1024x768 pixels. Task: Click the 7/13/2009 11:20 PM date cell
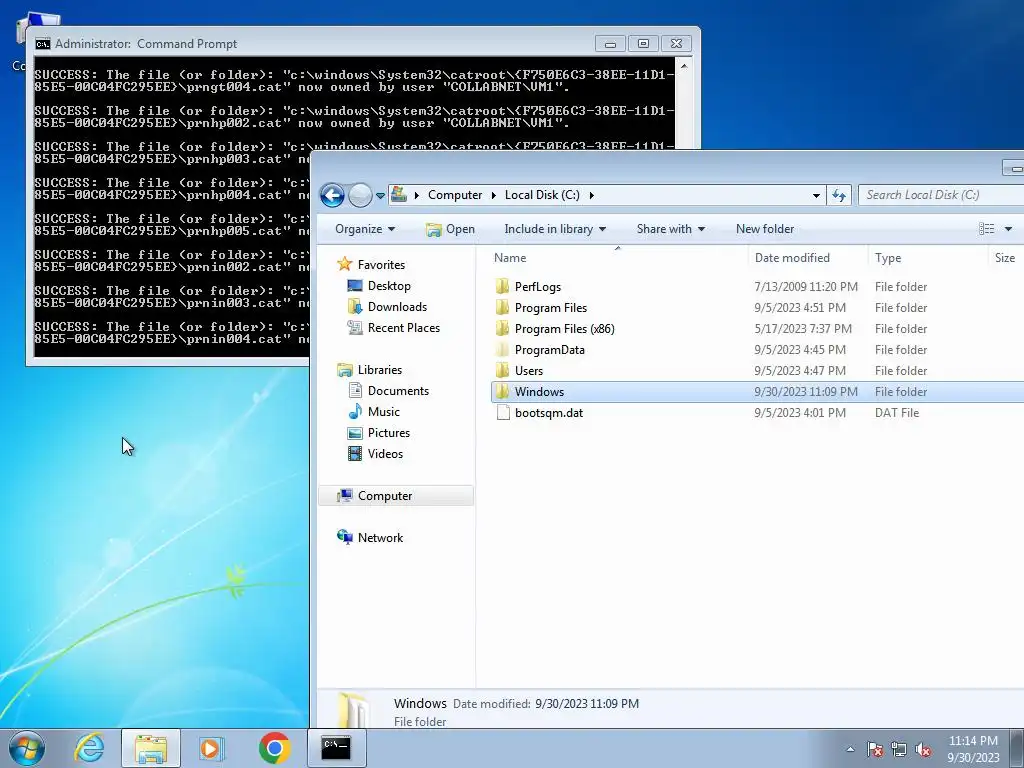806,287
